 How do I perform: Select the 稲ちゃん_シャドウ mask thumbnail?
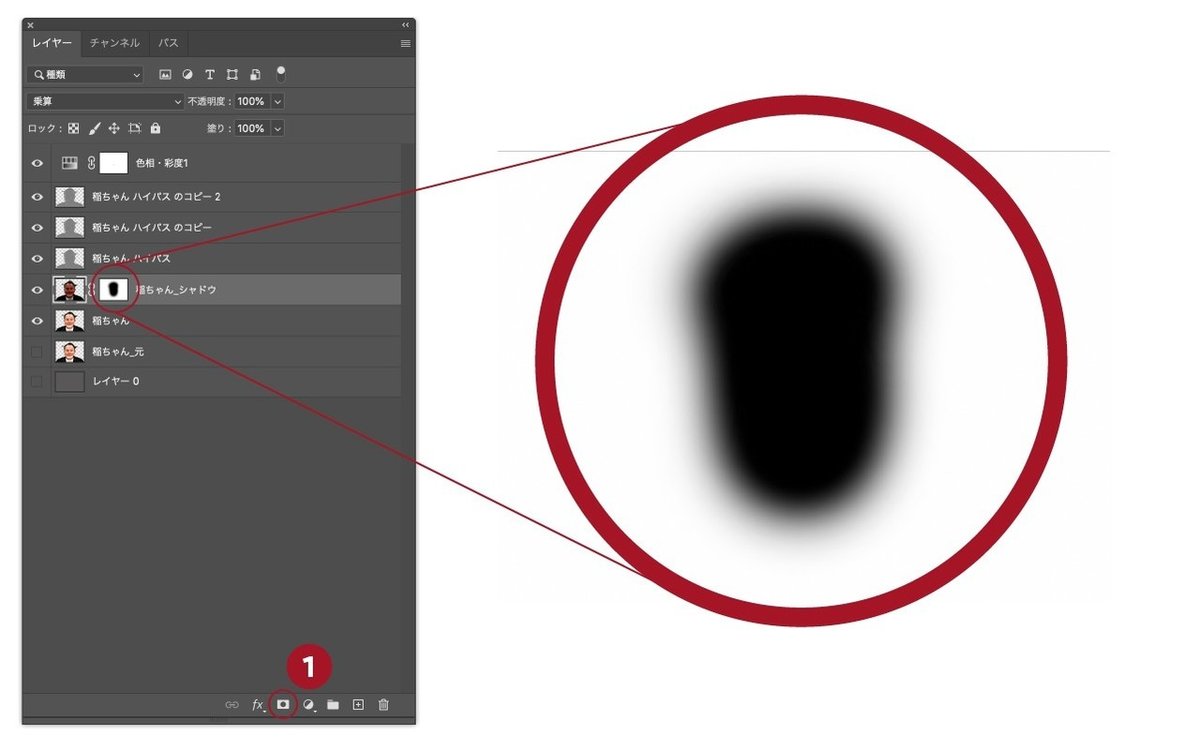[x=114, y=290]
